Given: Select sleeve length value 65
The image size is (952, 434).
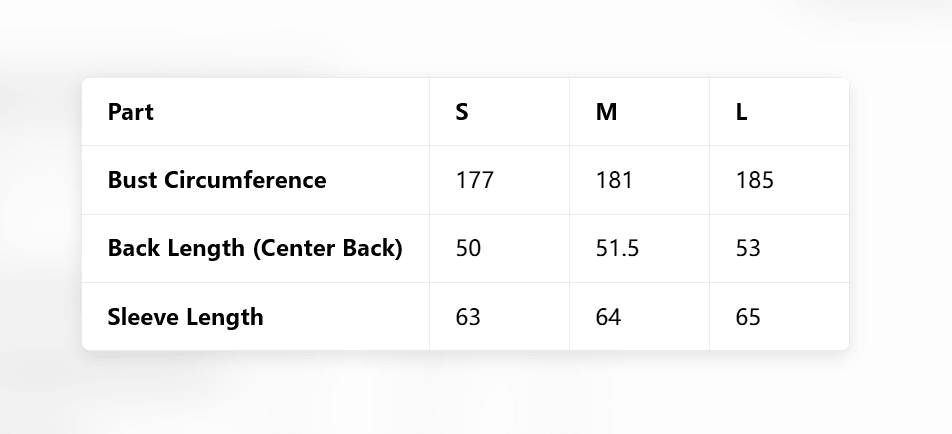Looking at the screenshot, I should (748, 317).
